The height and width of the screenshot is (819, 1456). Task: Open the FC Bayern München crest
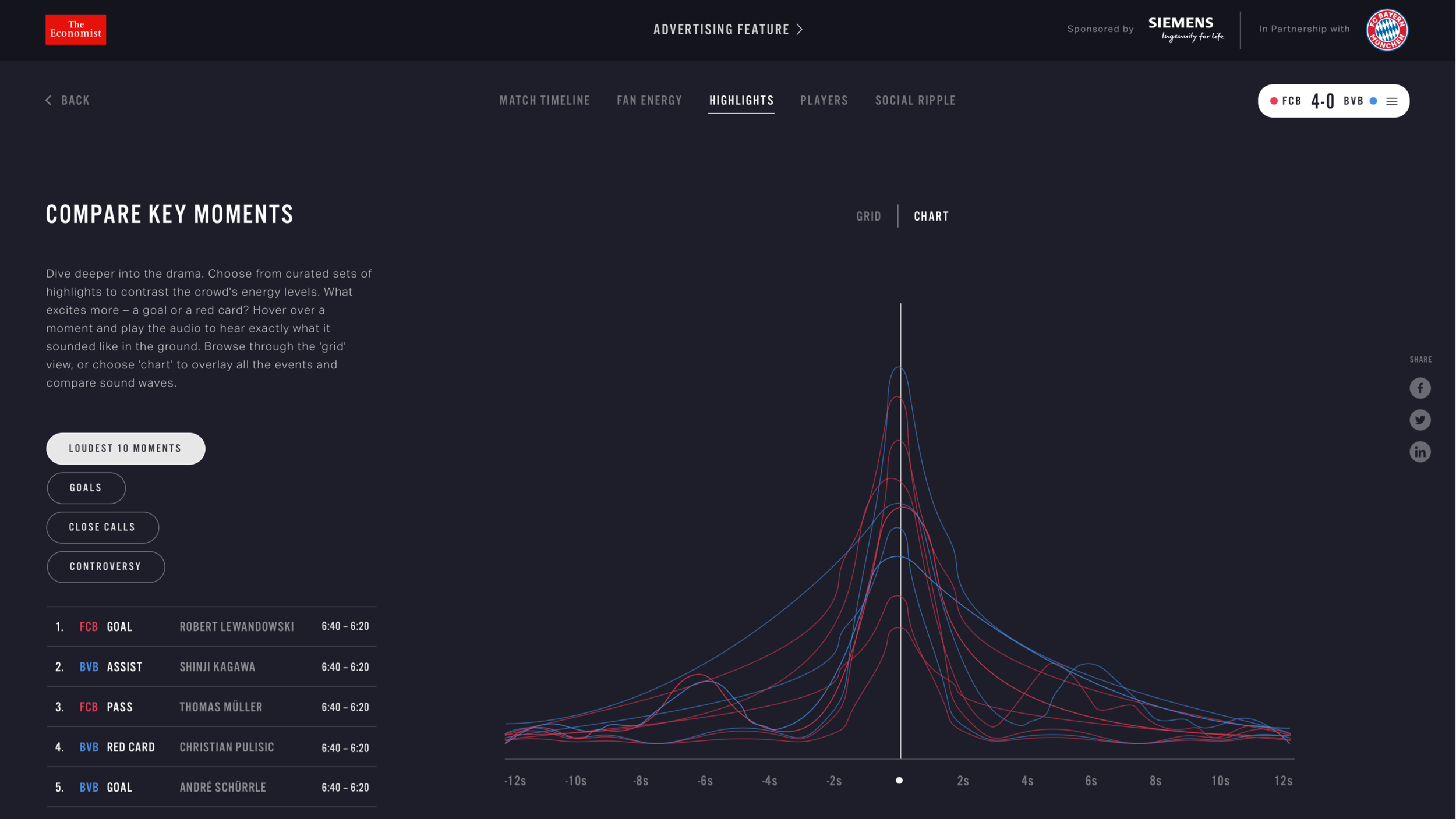(1386, 30)
